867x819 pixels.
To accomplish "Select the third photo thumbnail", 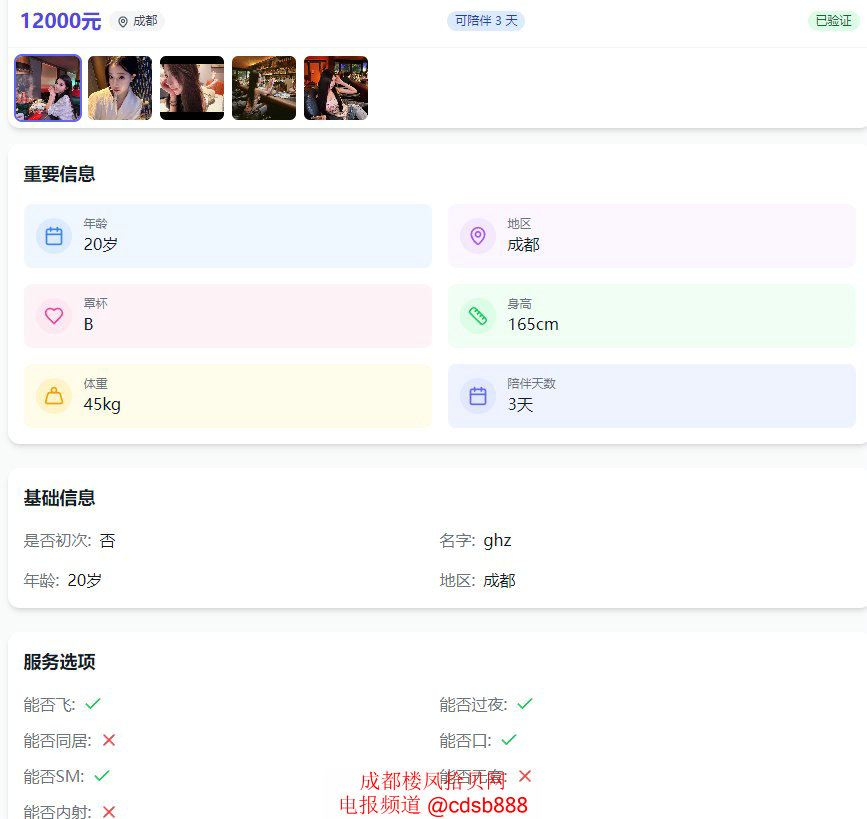I will [x=192, y=88].
